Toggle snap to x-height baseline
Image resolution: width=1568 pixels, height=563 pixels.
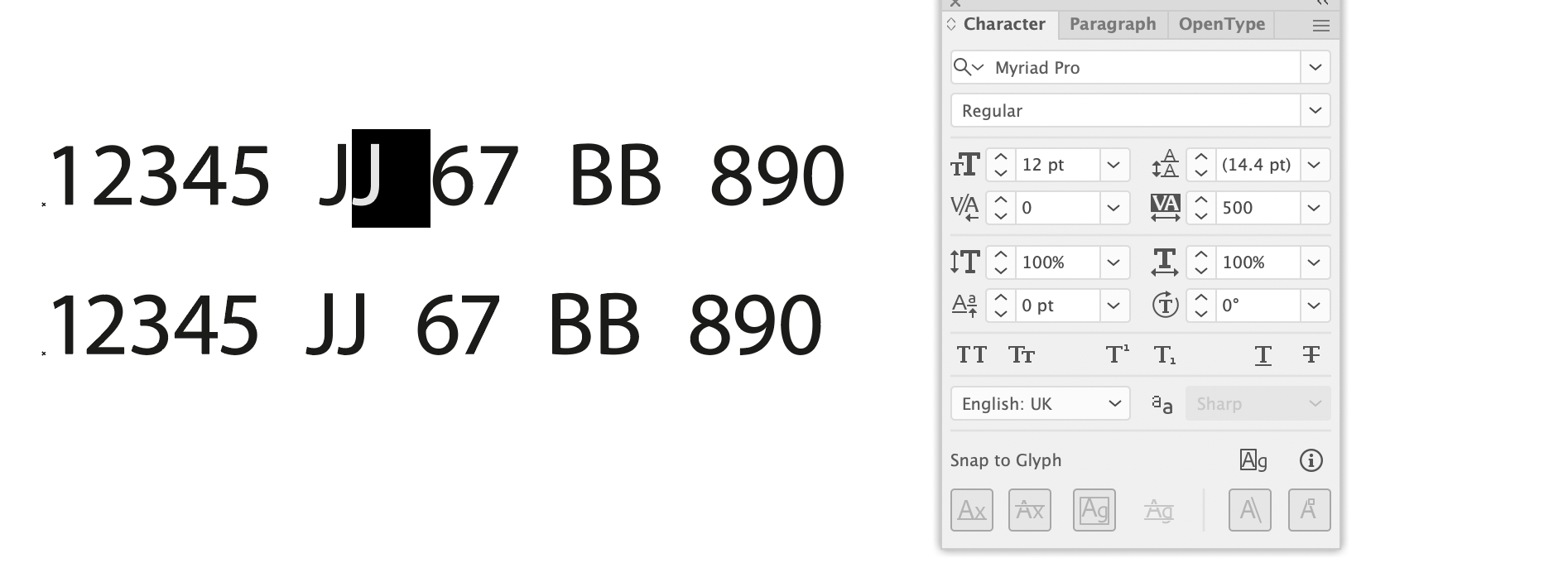click(972, 510)
